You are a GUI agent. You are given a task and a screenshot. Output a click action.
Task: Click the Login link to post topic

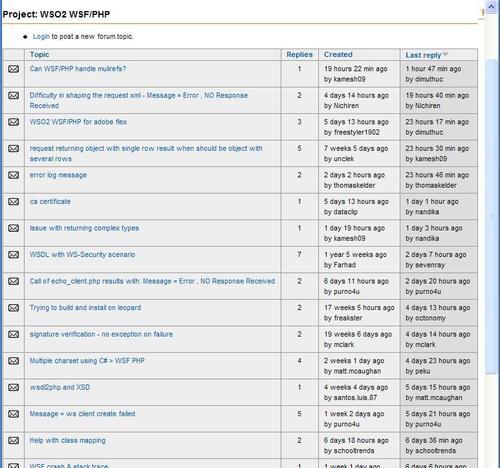(x=41, y=36)
